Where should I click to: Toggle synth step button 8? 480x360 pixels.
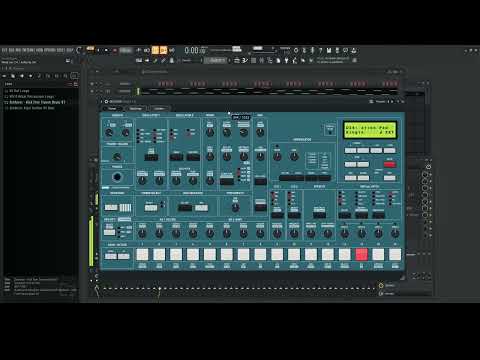point(260,254)
